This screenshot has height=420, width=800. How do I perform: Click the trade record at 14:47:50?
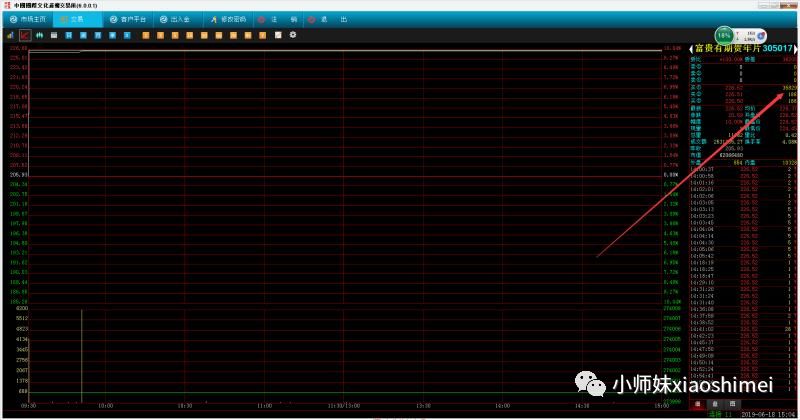742,349
